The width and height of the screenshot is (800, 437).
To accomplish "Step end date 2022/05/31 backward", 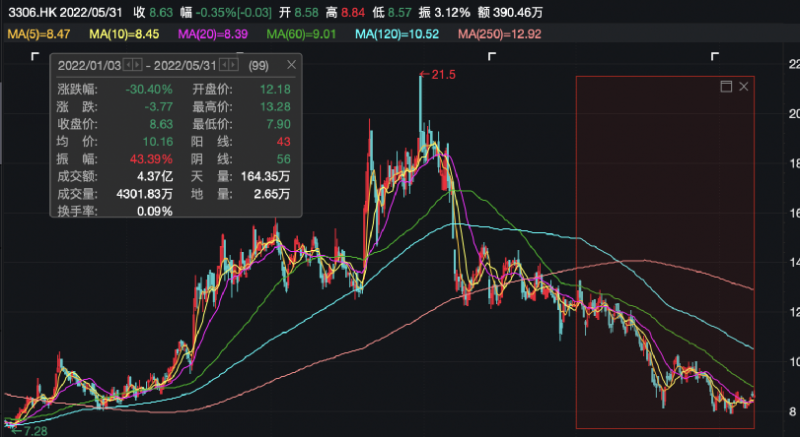I will (224, 65).
